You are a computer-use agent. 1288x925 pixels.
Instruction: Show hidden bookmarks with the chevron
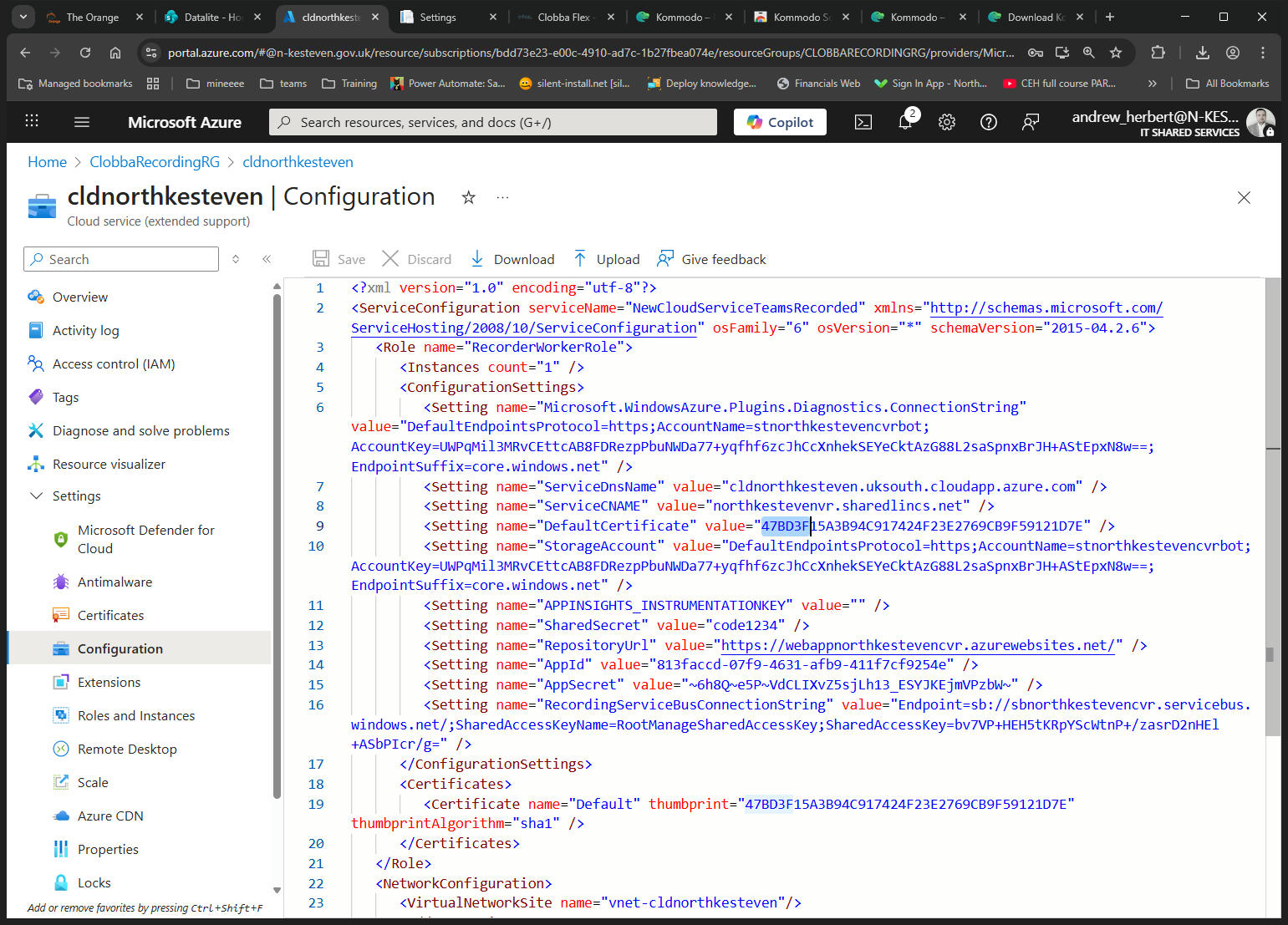click(x=1153, y=84)
